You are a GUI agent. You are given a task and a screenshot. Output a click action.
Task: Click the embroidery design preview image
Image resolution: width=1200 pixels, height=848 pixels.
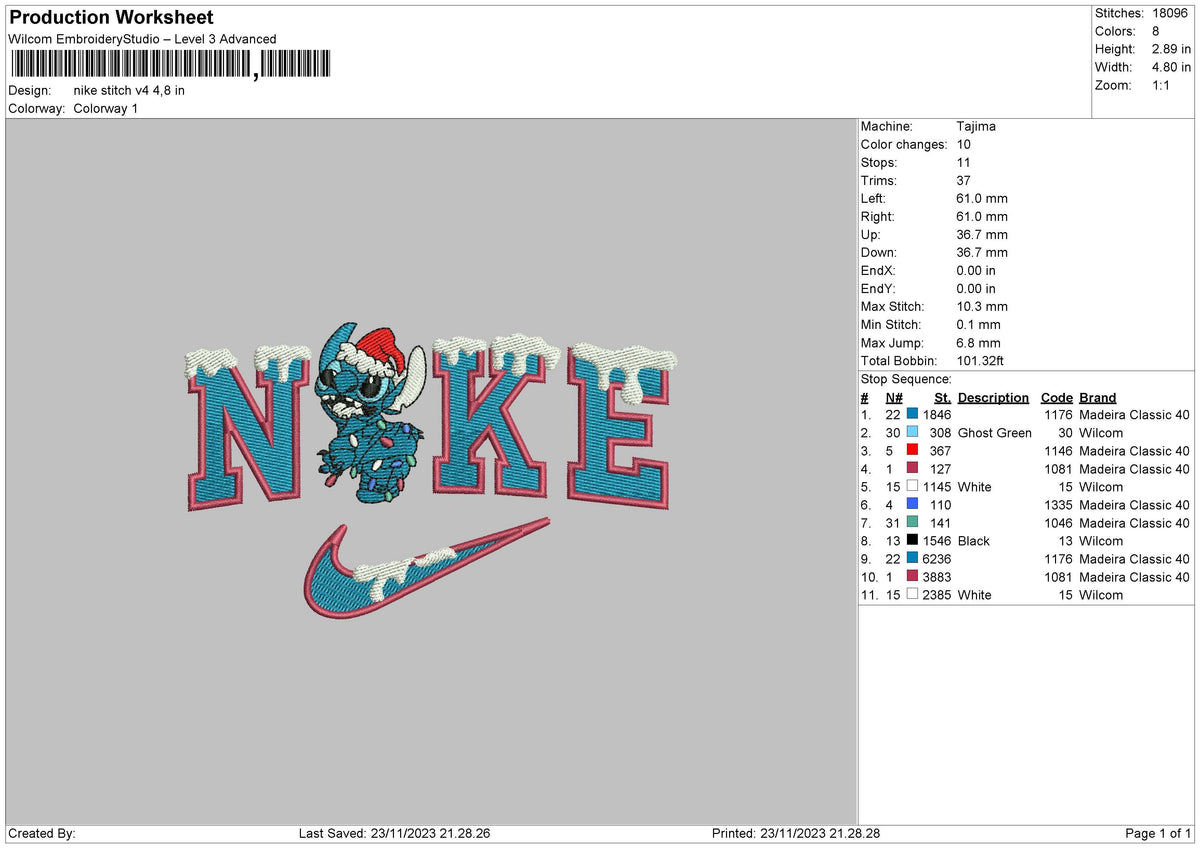tap(431, 472)
